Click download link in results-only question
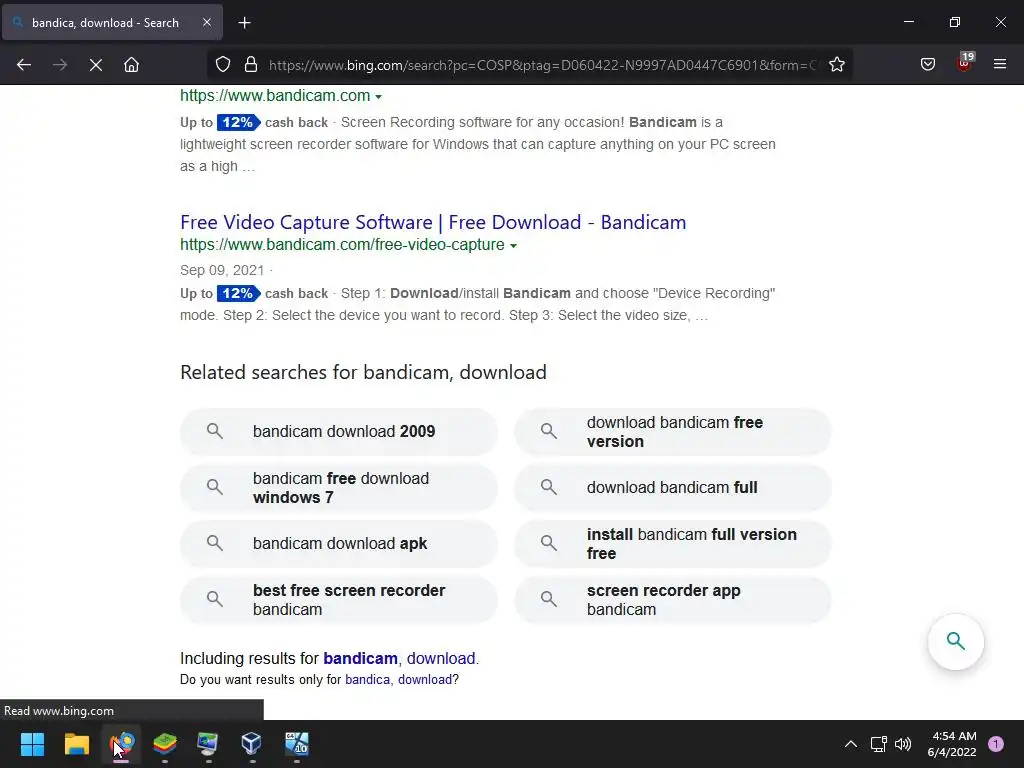 [424, 680]
